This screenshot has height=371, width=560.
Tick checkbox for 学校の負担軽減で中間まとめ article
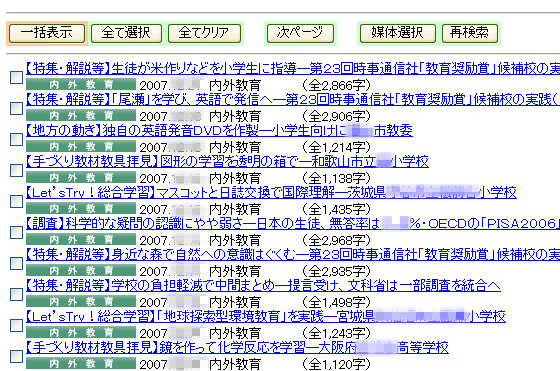point(16,294)
